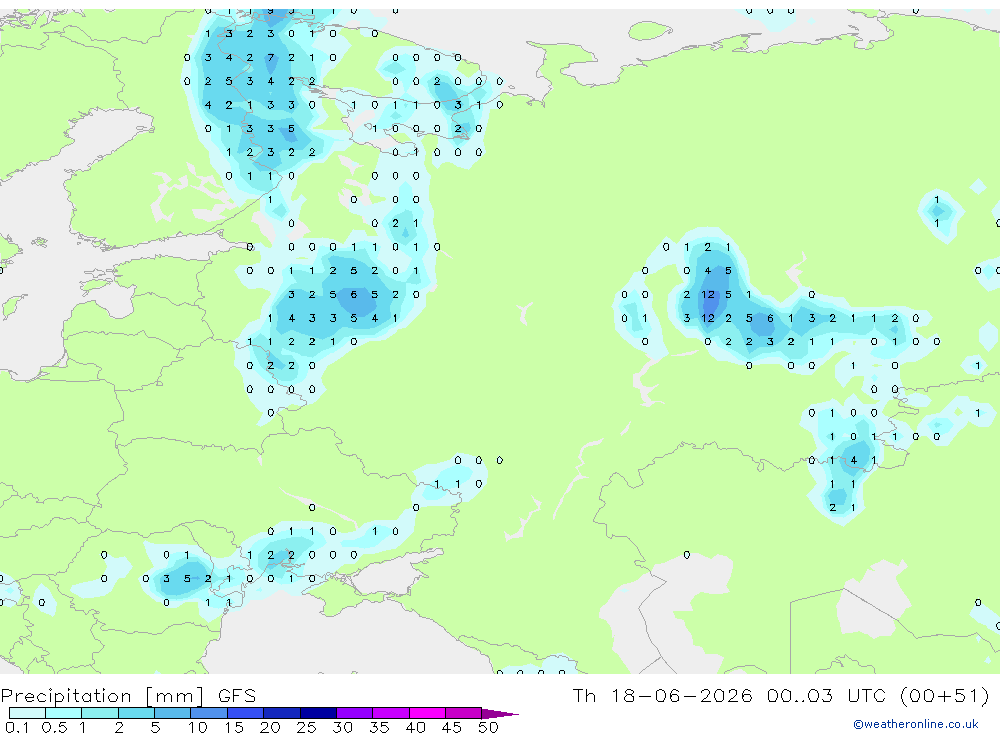
Task: Click the legend label '0.1'
Action: (17, 727)
